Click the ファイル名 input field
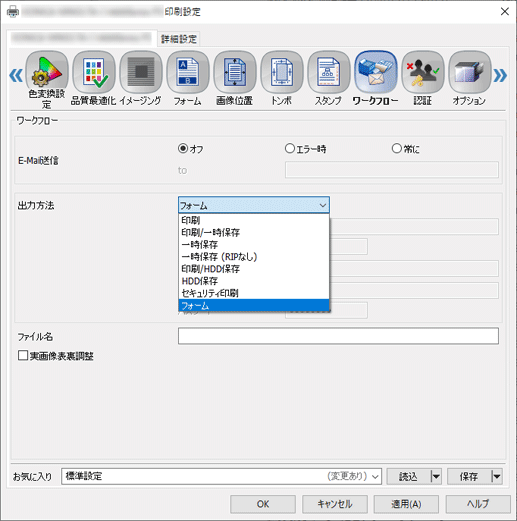The width and height of the screenshot is (517, 521). pyautogui.click(x=338, y=336)
